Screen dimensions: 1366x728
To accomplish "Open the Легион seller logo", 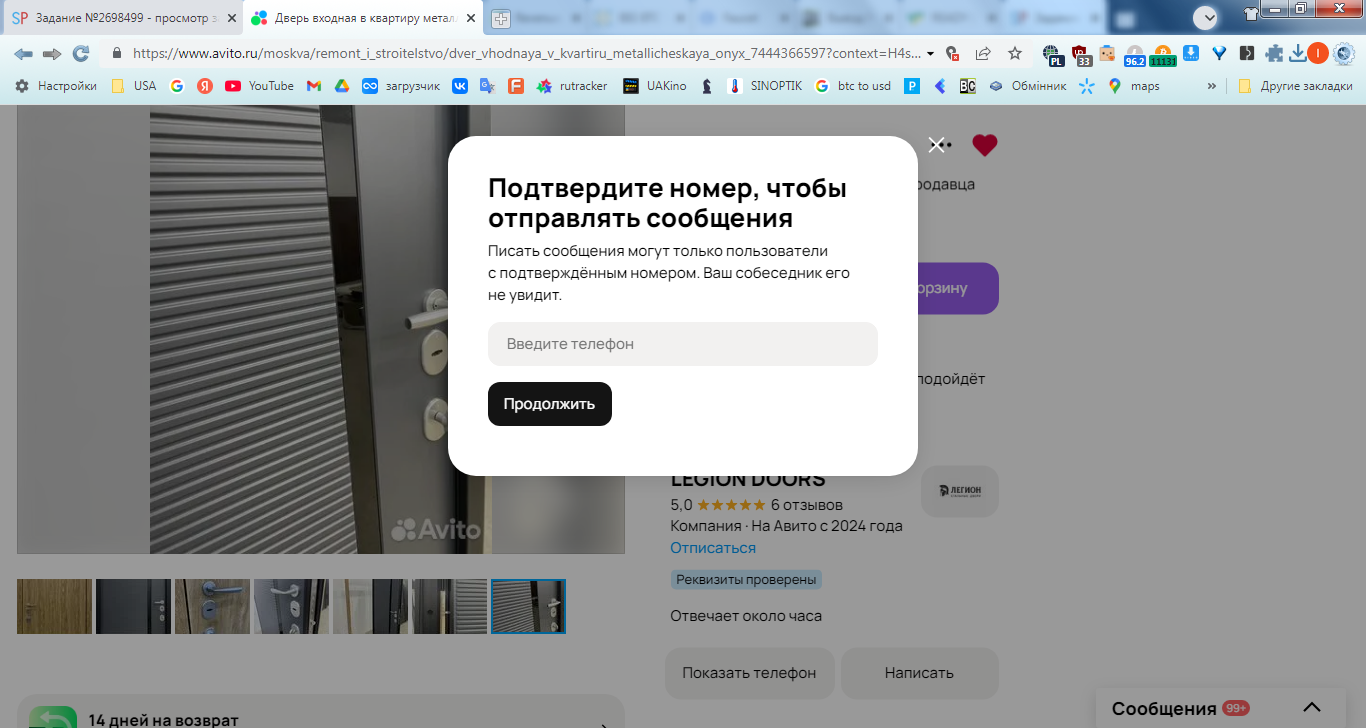I will [x=960, y=491].
